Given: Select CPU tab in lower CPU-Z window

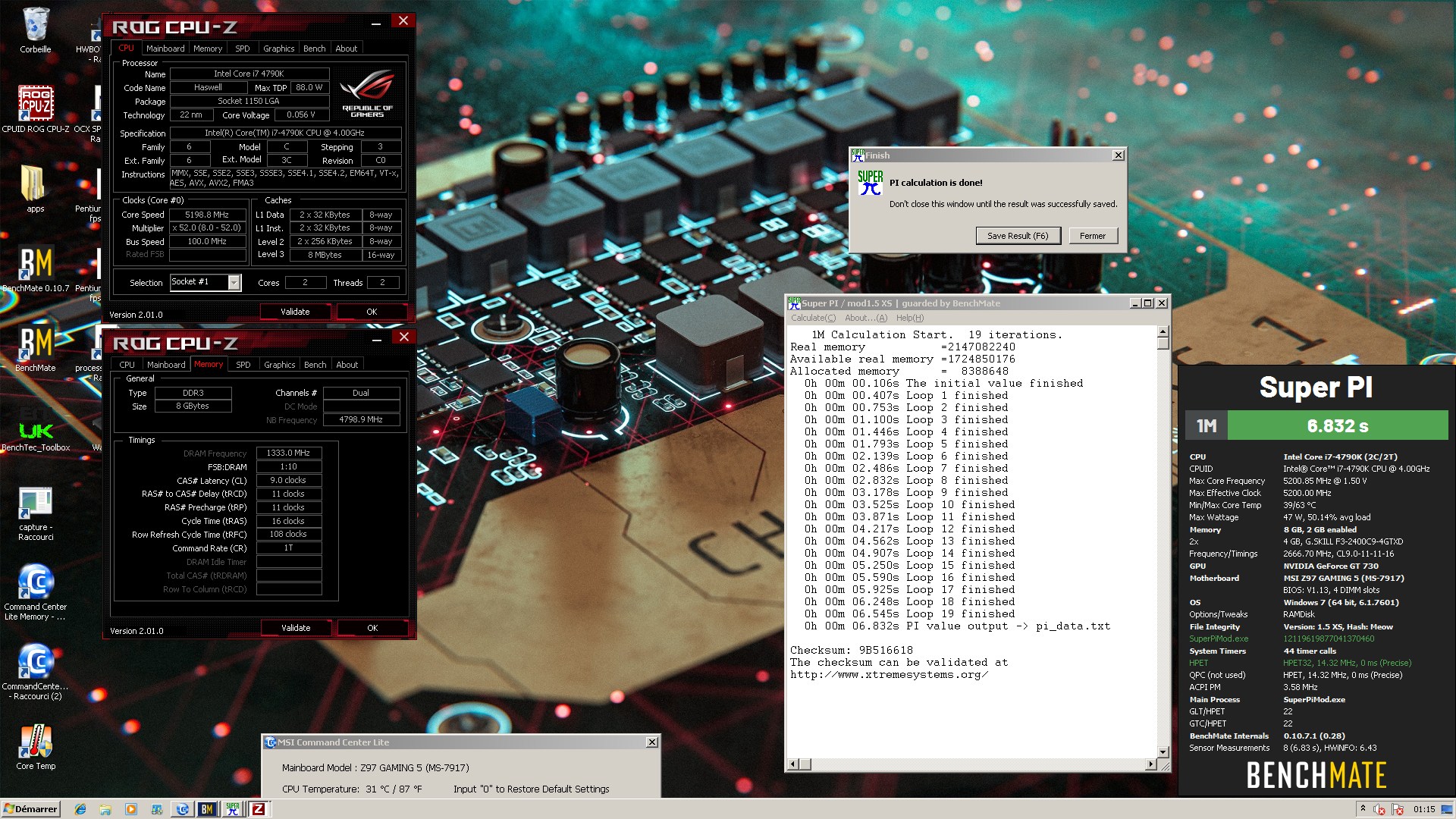Looking at the screenshot, I should [x=127, y=365].
